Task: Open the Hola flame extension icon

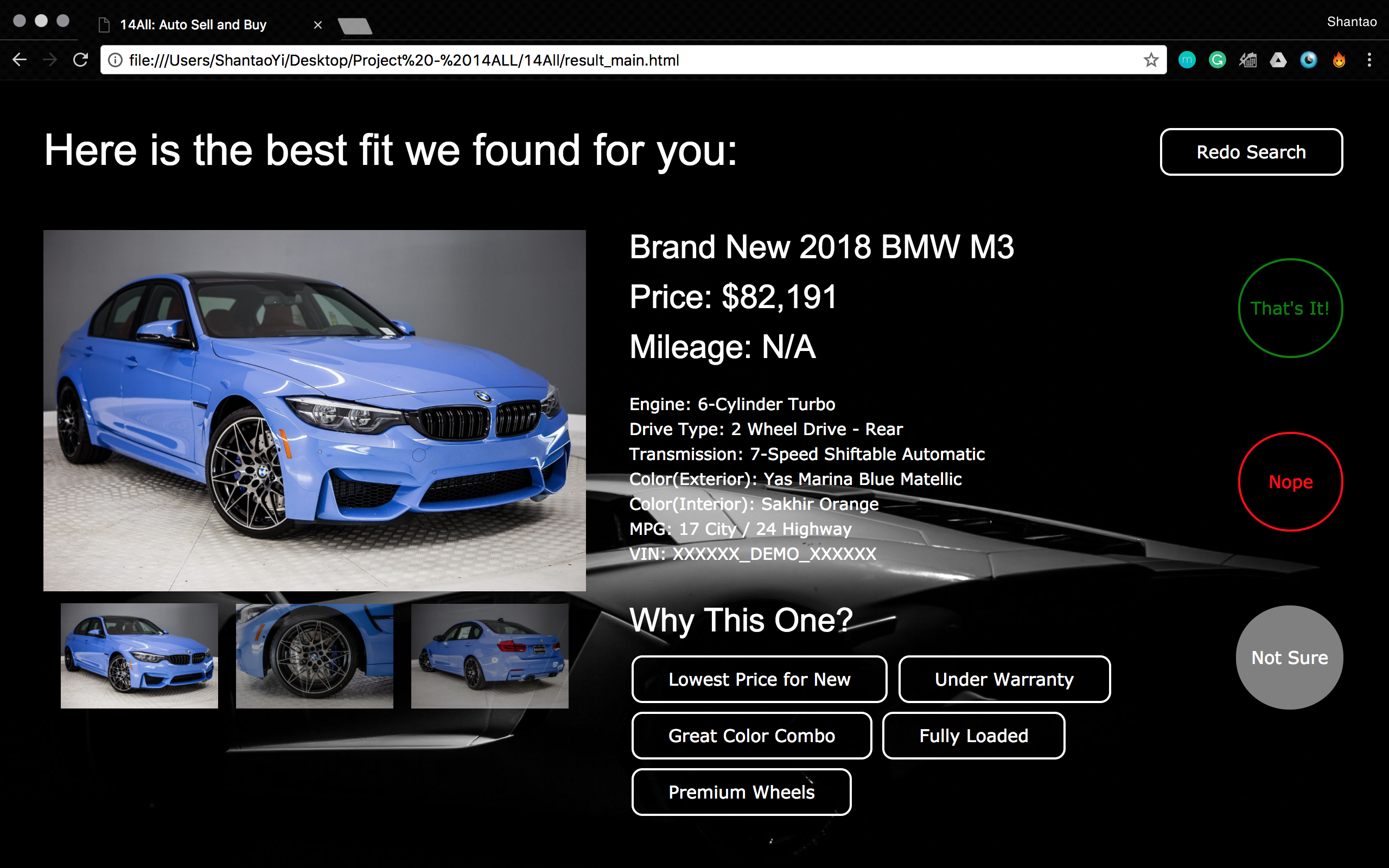Action: tap(1339, 60)
